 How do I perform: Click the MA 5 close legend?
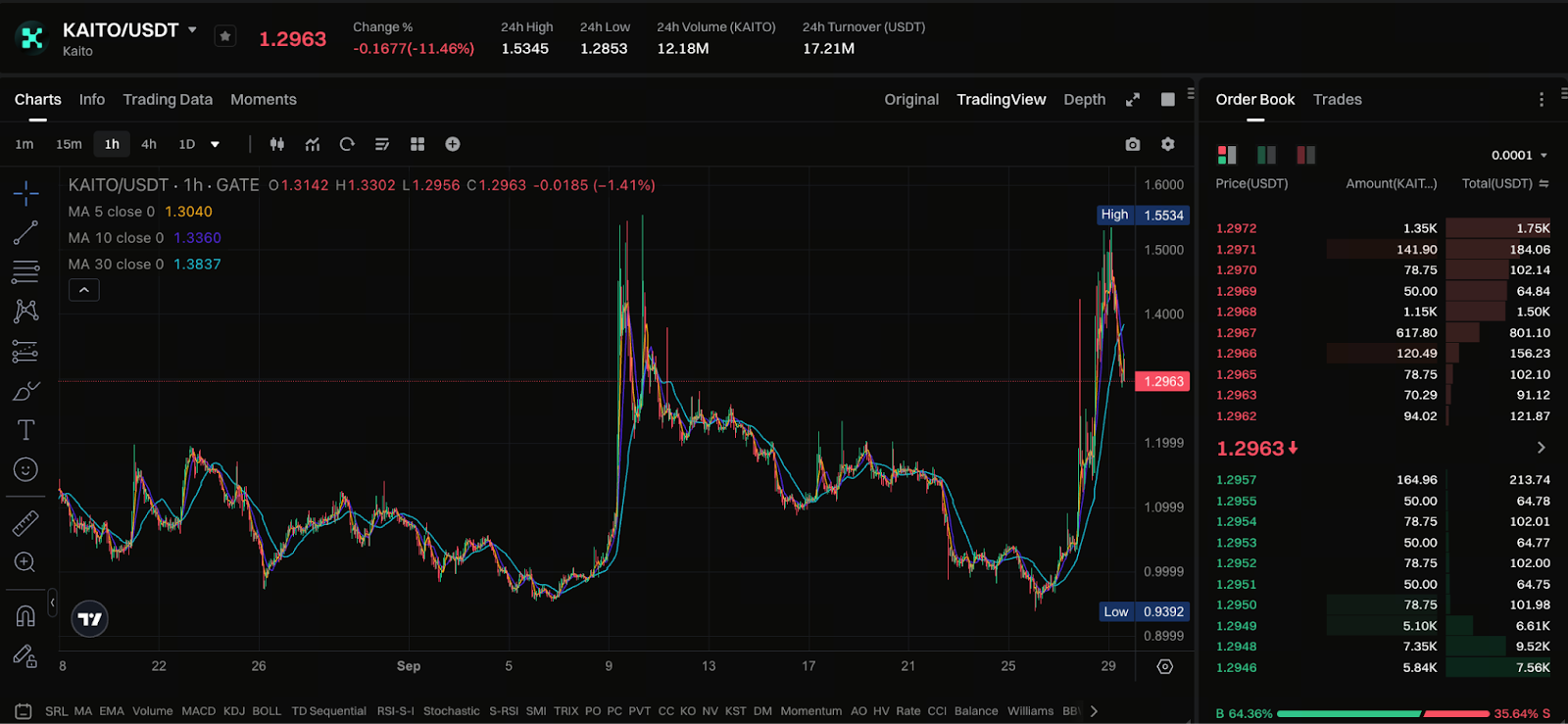click(140, 212)
